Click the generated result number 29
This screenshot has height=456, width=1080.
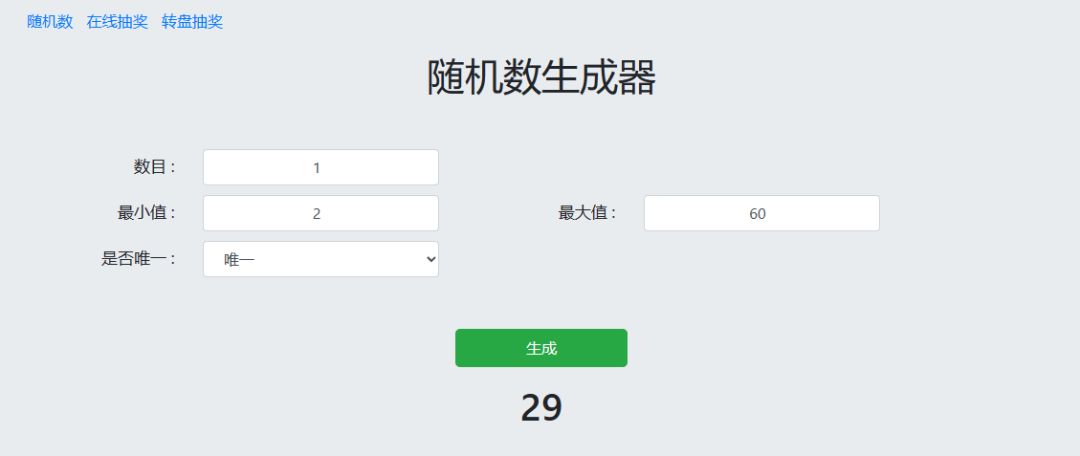541,408
